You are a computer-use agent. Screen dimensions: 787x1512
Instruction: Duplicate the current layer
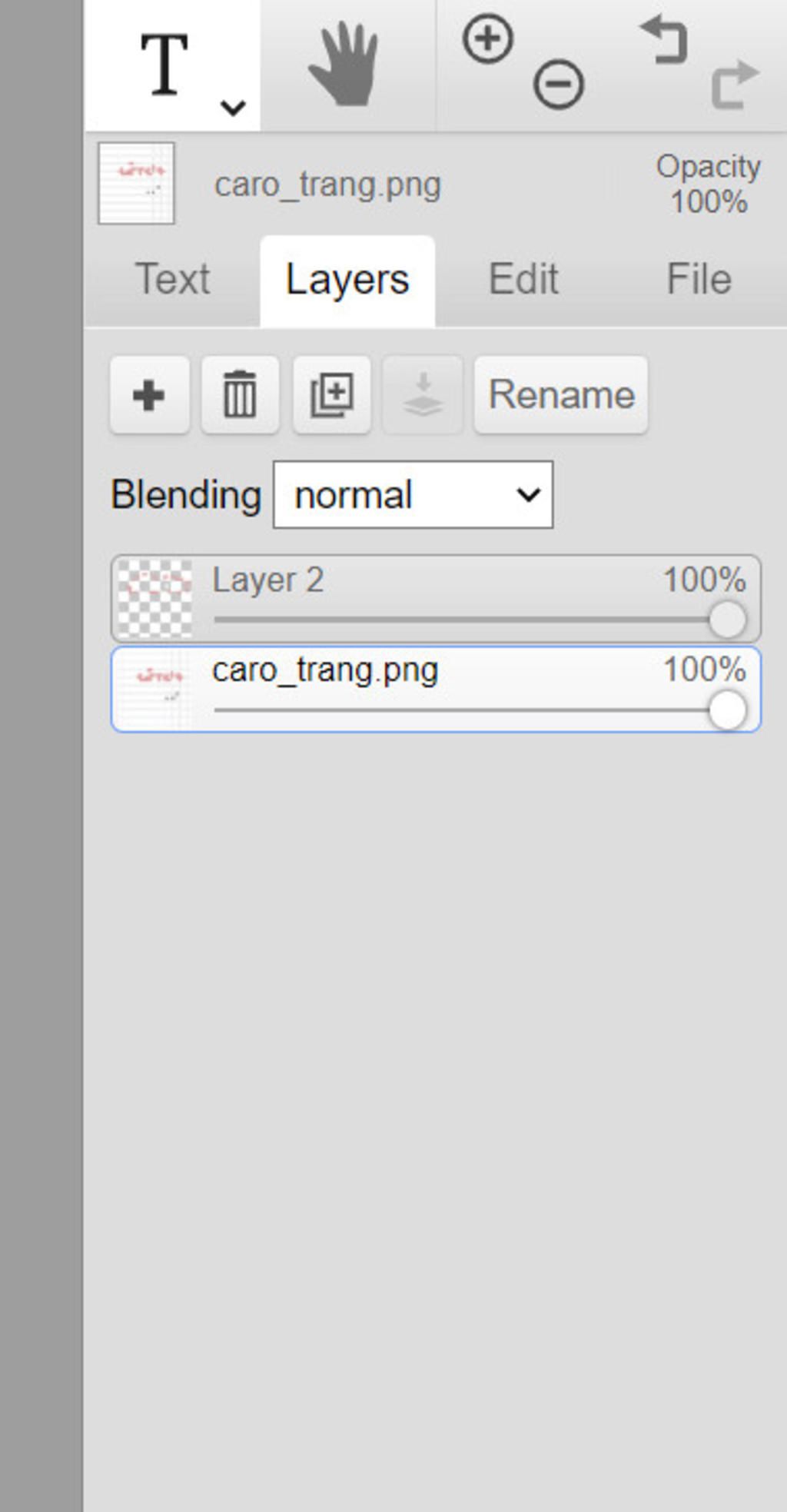pos(331,395)
